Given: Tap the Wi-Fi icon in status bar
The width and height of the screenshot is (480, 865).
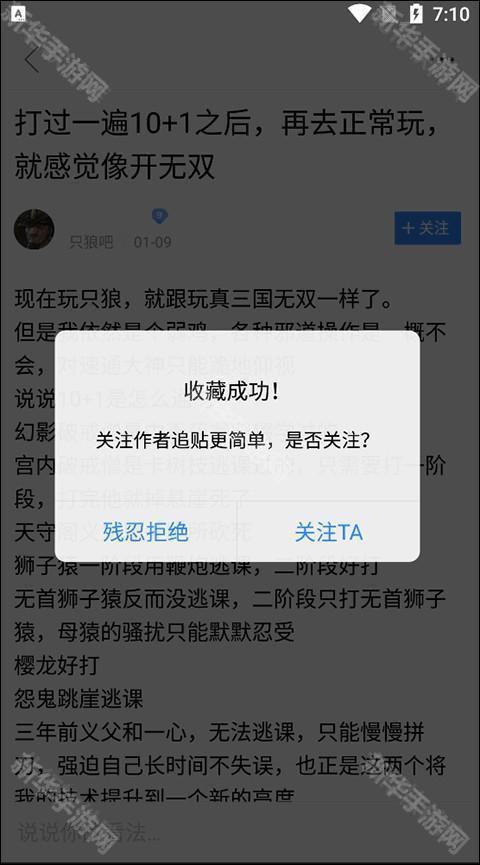Looking at the screenshot, I should (x=359, y=13).
